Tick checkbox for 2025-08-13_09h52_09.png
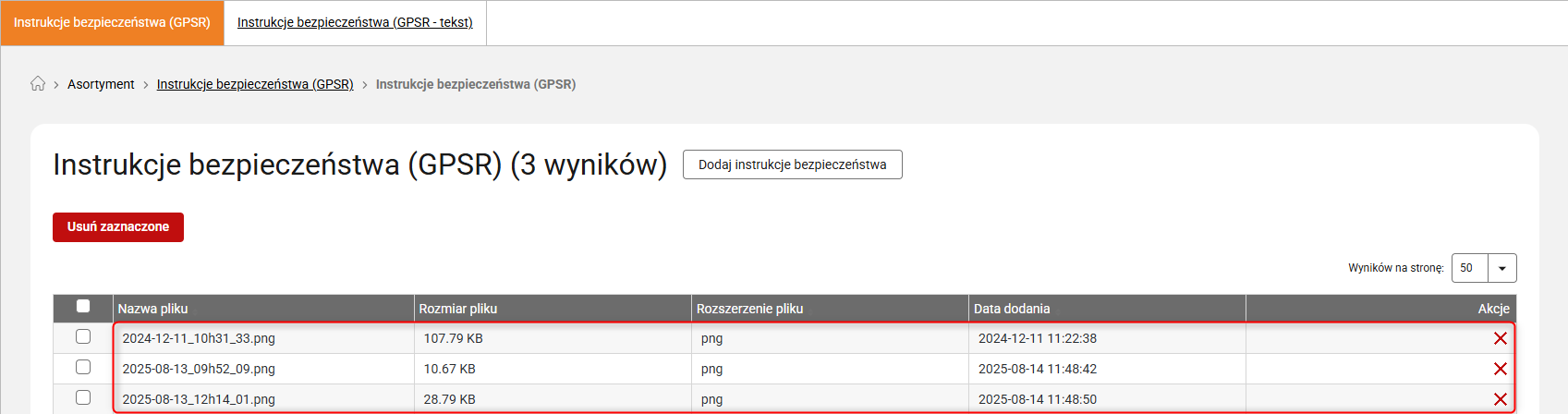This screenshot has height=414, width=1568. [x=83, y=367]
